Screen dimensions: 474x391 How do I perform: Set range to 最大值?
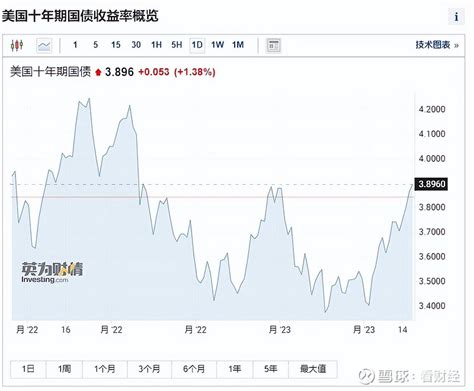pyautogui.click(x=313, y=369)
